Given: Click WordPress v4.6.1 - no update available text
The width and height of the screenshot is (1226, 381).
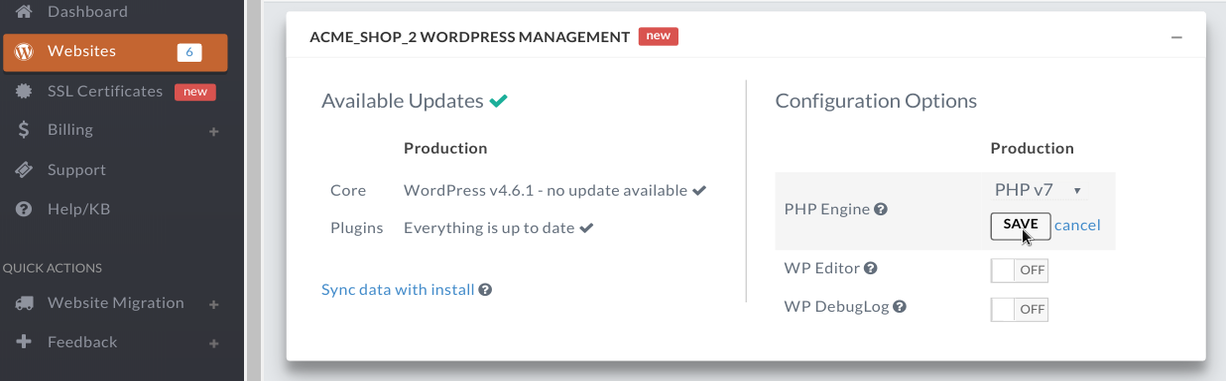Looking at the screenshot, I should click(x=545, y=190).
